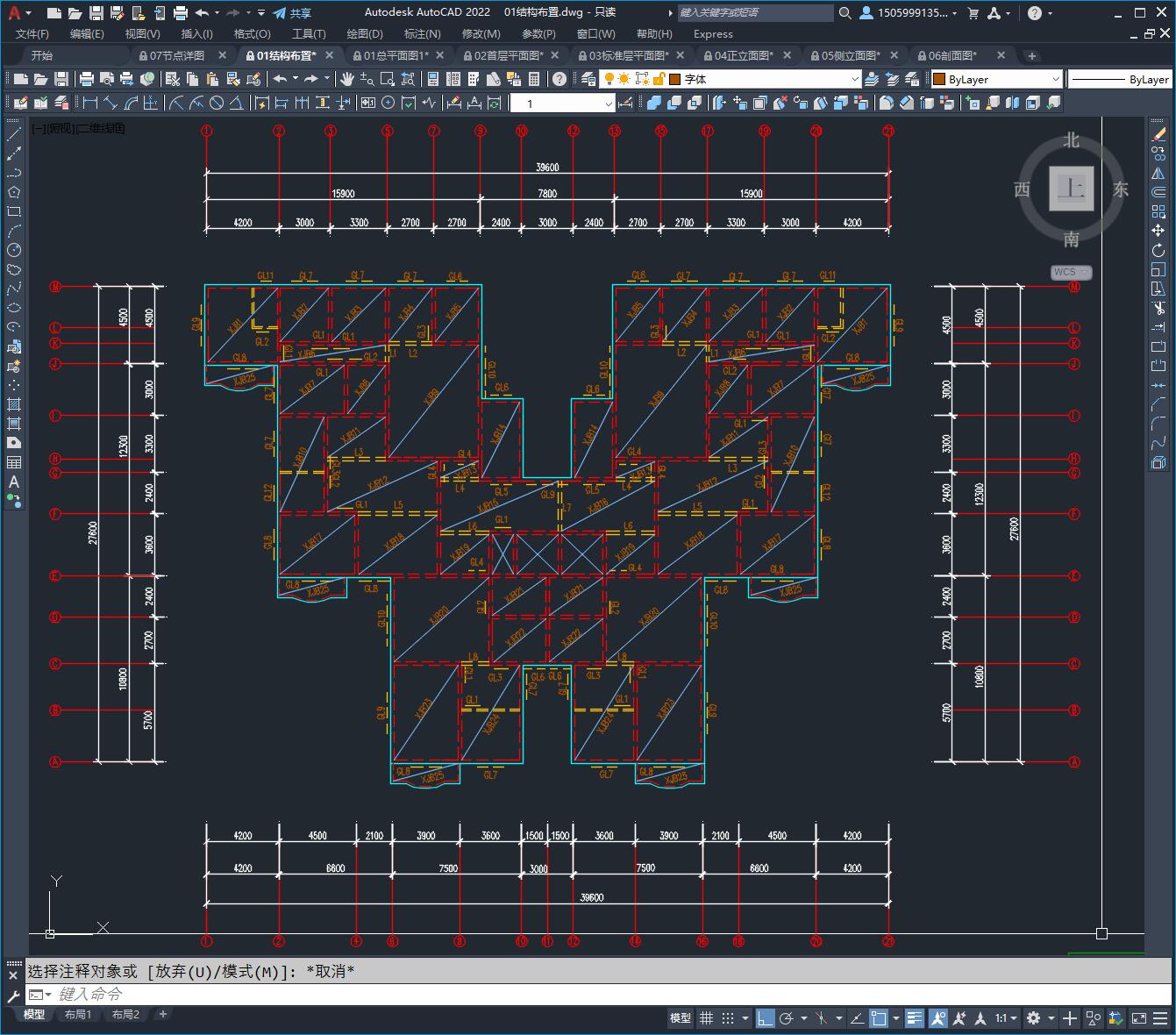Toggle Polar tracking in status bar
Viewport: 1176px width, 1035px height.
point(787,1018)
